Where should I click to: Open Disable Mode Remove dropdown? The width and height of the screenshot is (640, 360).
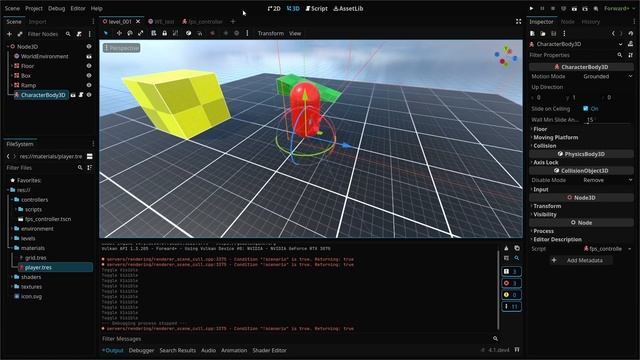[x=608, y=180]
